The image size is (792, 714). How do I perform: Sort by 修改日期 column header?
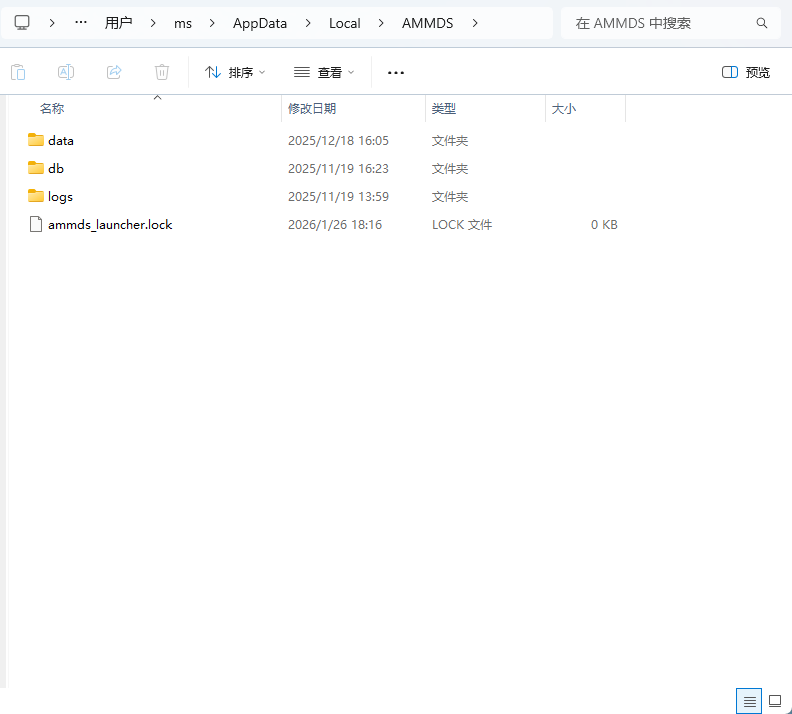coord(312,108)
